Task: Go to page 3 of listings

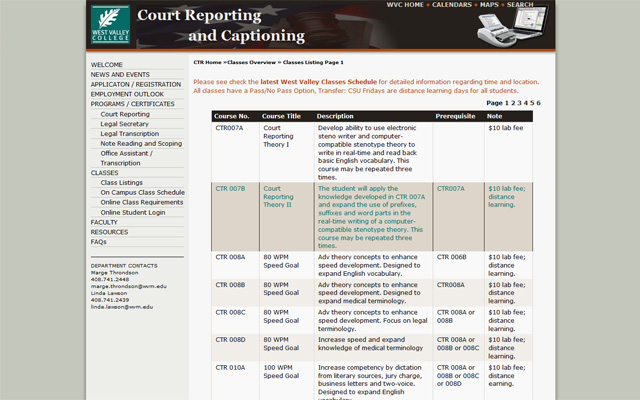Action: [519, 103]
